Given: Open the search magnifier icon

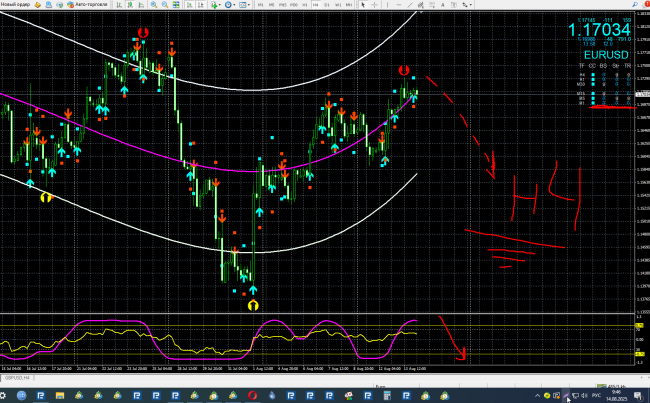Looking at the screenshot, I should pyautogui.click(x=633, y=6).
